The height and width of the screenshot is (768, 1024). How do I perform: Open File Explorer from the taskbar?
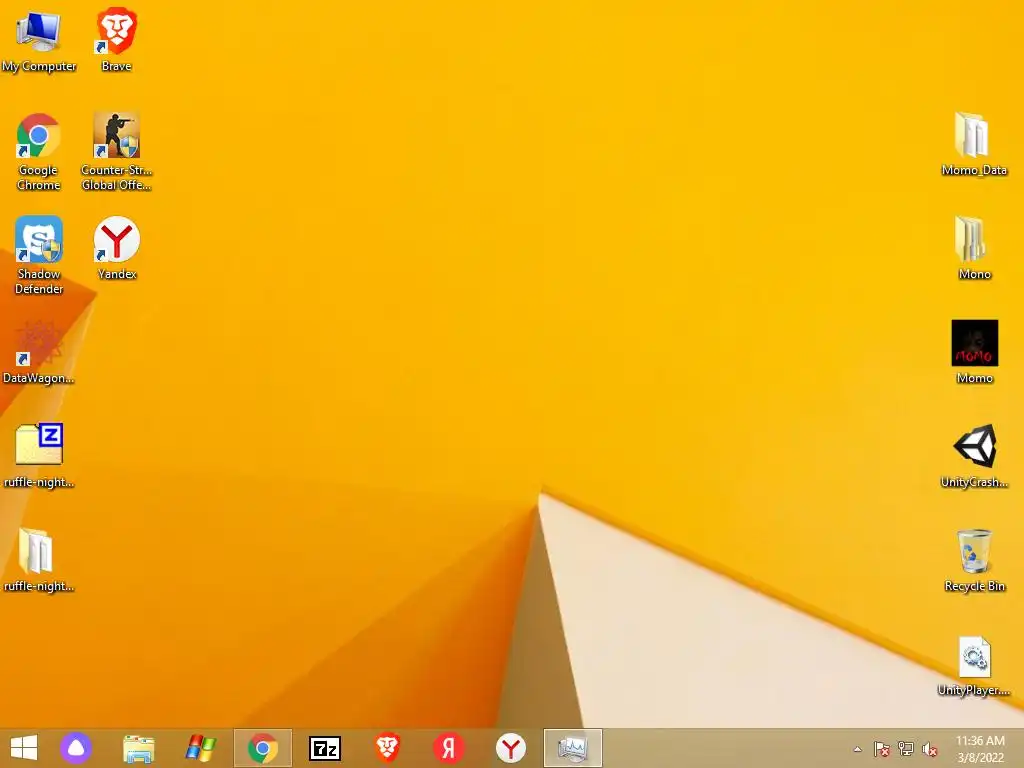click(x=138, y=748)
